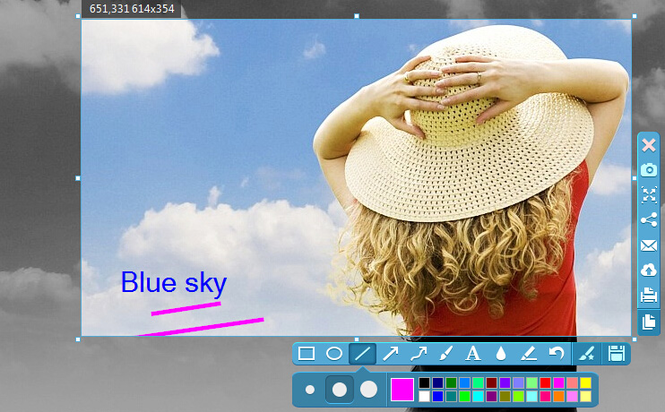Pick the navy dark blue swatch
This screenshot has height=412, width=665.
[x=438, y=383]
